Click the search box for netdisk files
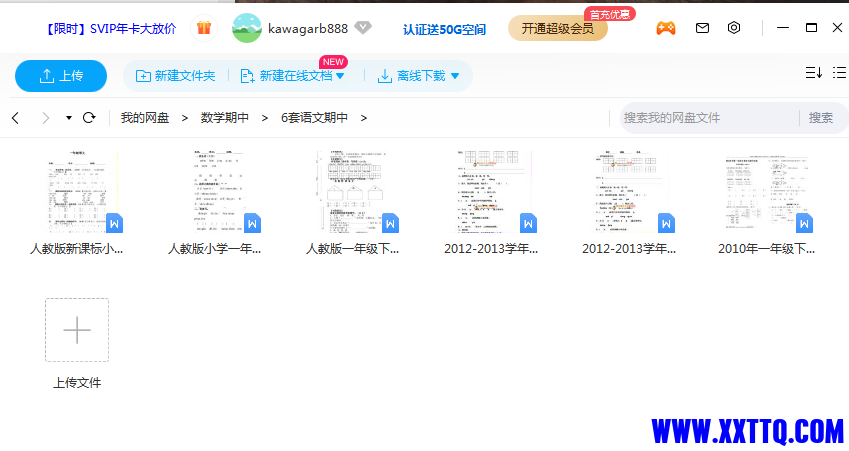This screenshot has height=451, width=849. click(708, 118)
